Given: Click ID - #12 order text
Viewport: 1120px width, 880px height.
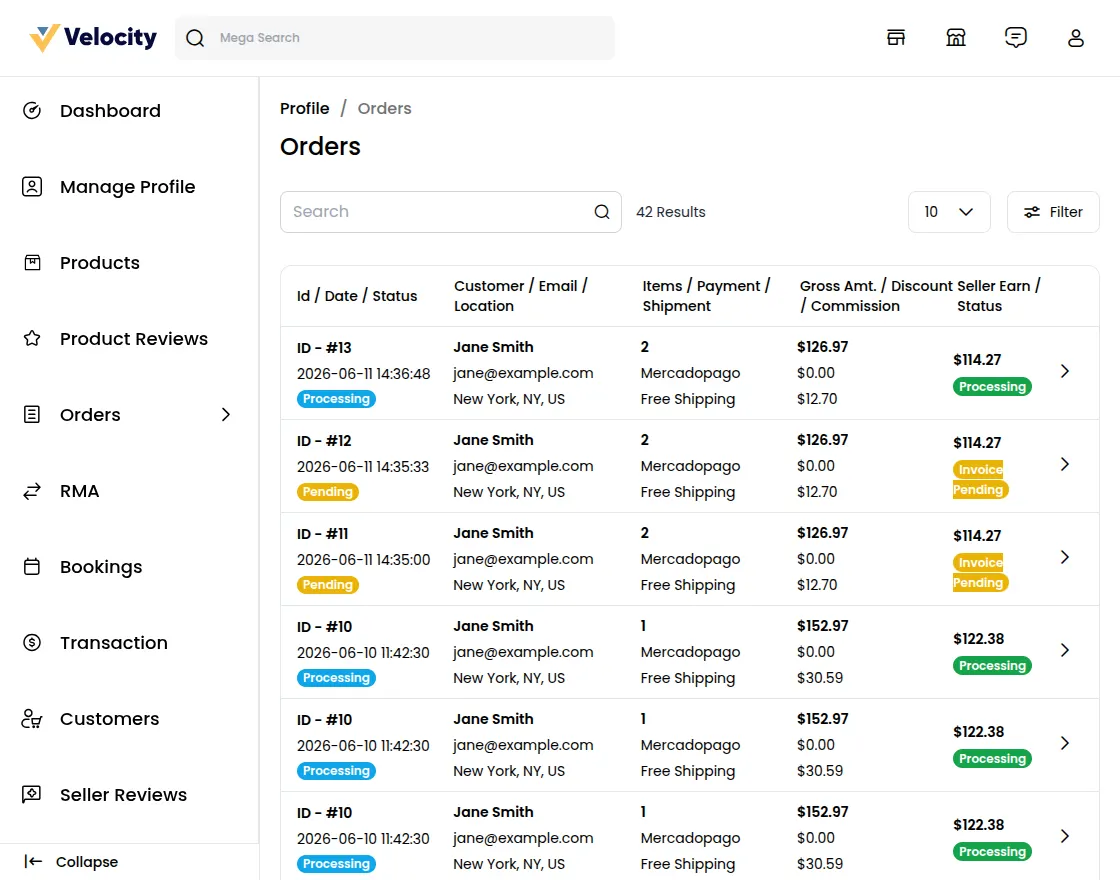Looking at the screenshot, I should pos(324,441).
